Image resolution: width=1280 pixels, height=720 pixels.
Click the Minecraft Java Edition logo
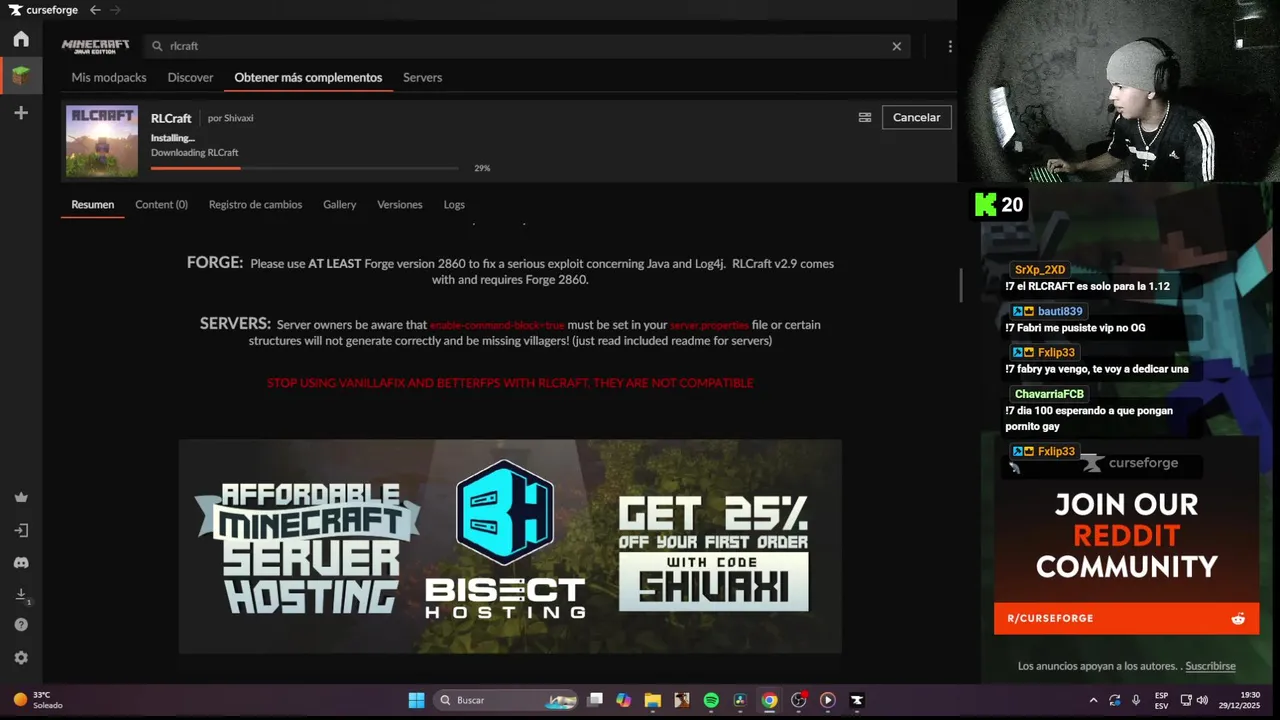[x=95, y=46]
